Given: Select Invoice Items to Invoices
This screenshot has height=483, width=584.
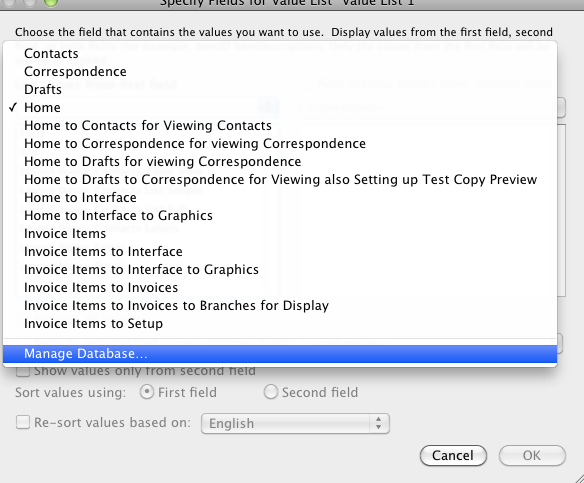Looking at the screenshot, I should point(280,287).
